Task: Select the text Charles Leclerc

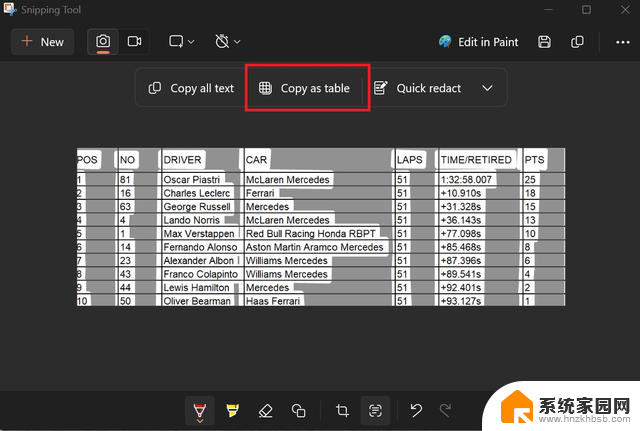Action: 197,193
